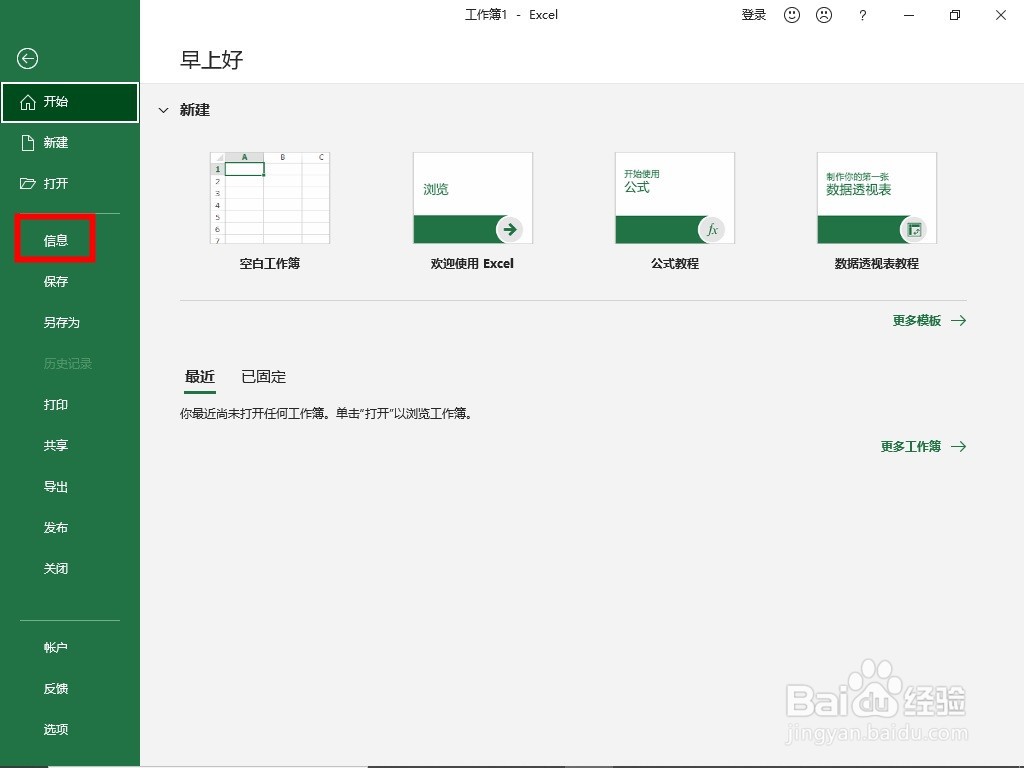
Task: Open the 开始 home page
Action: pyautogui.click(x=70, y=102)
